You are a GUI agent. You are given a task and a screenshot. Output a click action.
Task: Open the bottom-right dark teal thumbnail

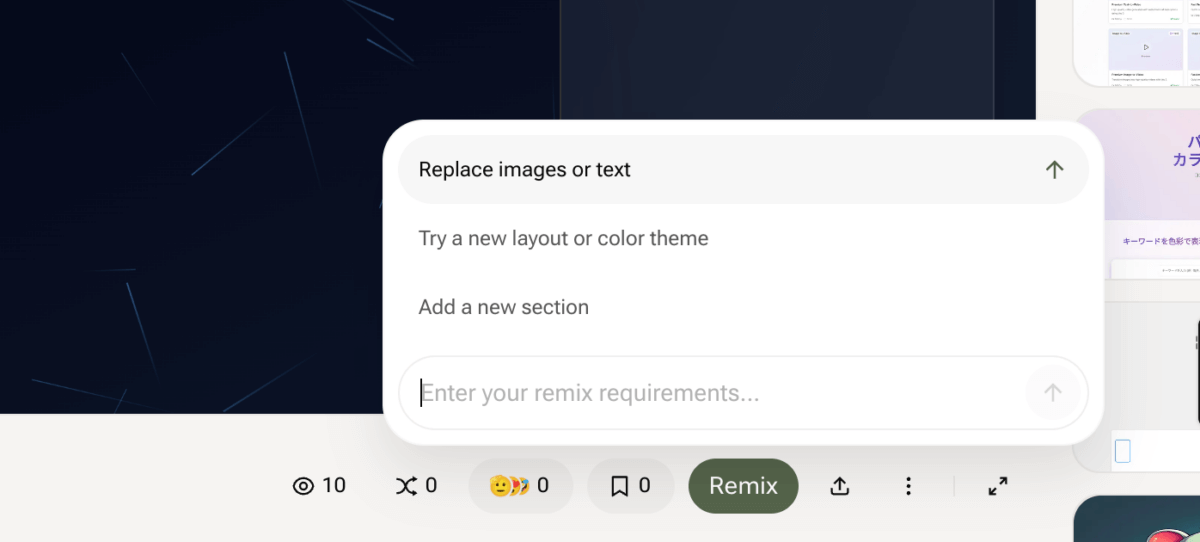coord(1140,520)
